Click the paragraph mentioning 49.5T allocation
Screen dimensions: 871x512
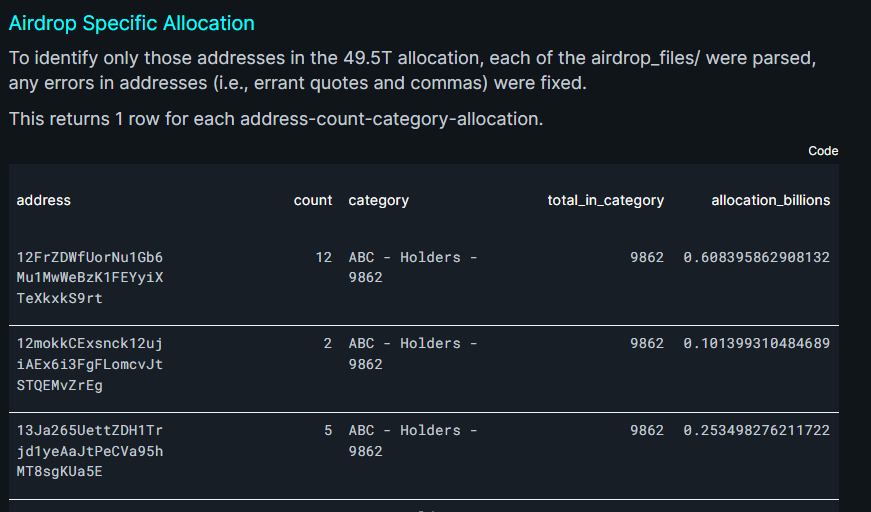click(x=412, y=71)
